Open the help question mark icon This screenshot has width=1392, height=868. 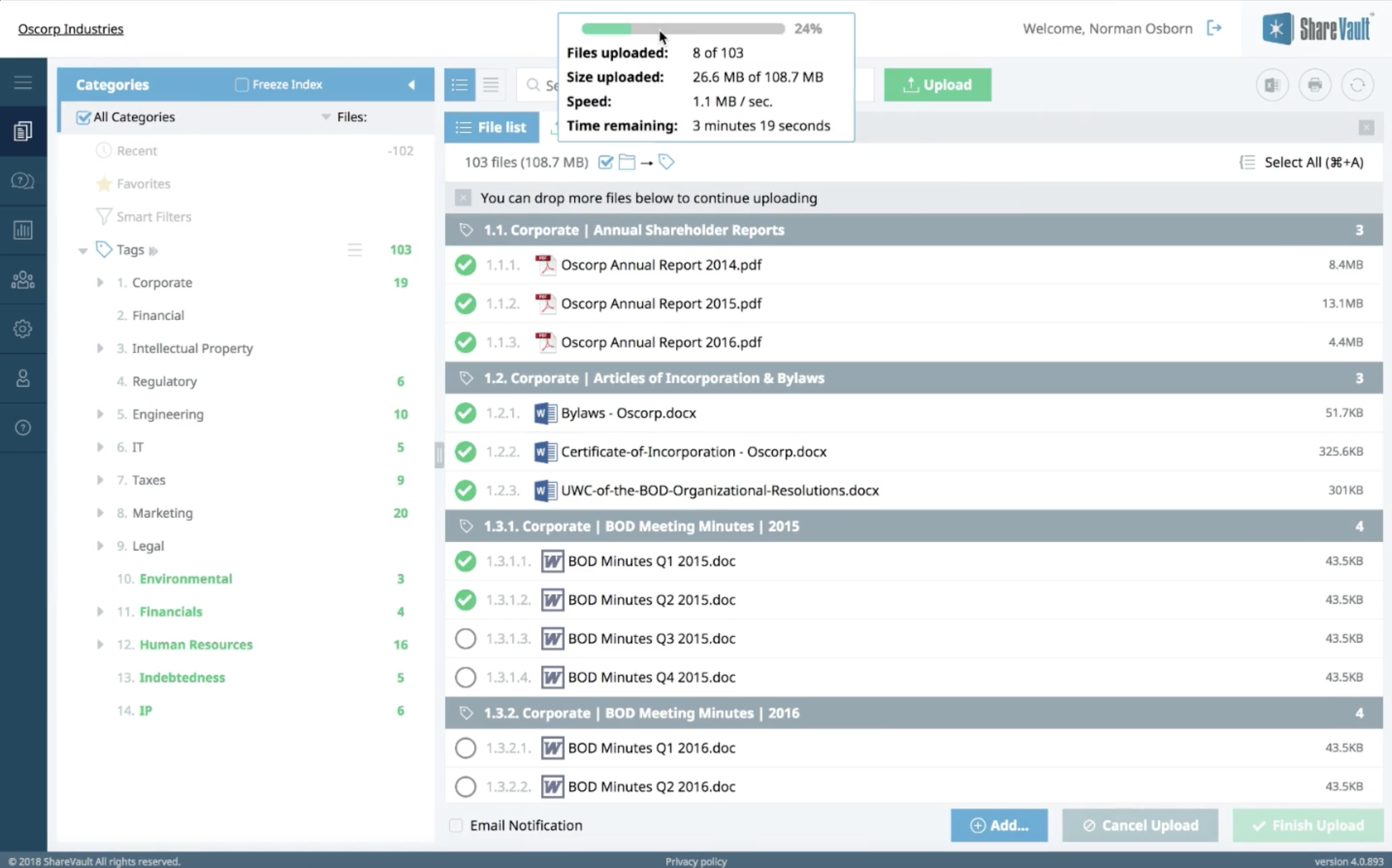click(23, 428)
